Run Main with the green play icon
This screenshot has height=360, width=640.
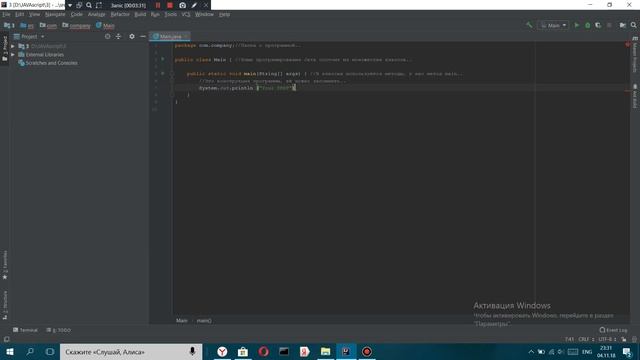[577, 25]
